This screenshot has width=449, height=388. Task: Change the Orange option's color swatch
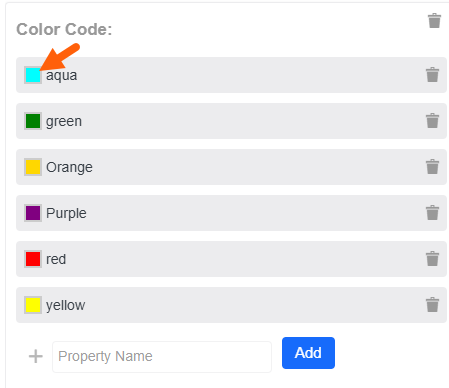pos(33,167)
